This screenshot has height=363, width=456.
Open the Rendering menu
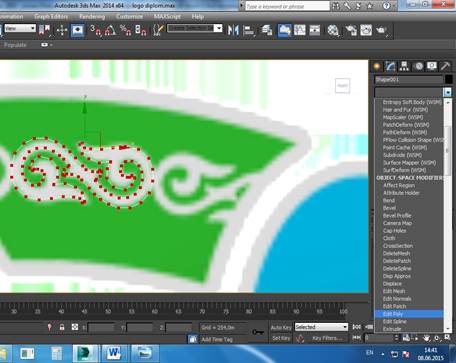(92, 16)
